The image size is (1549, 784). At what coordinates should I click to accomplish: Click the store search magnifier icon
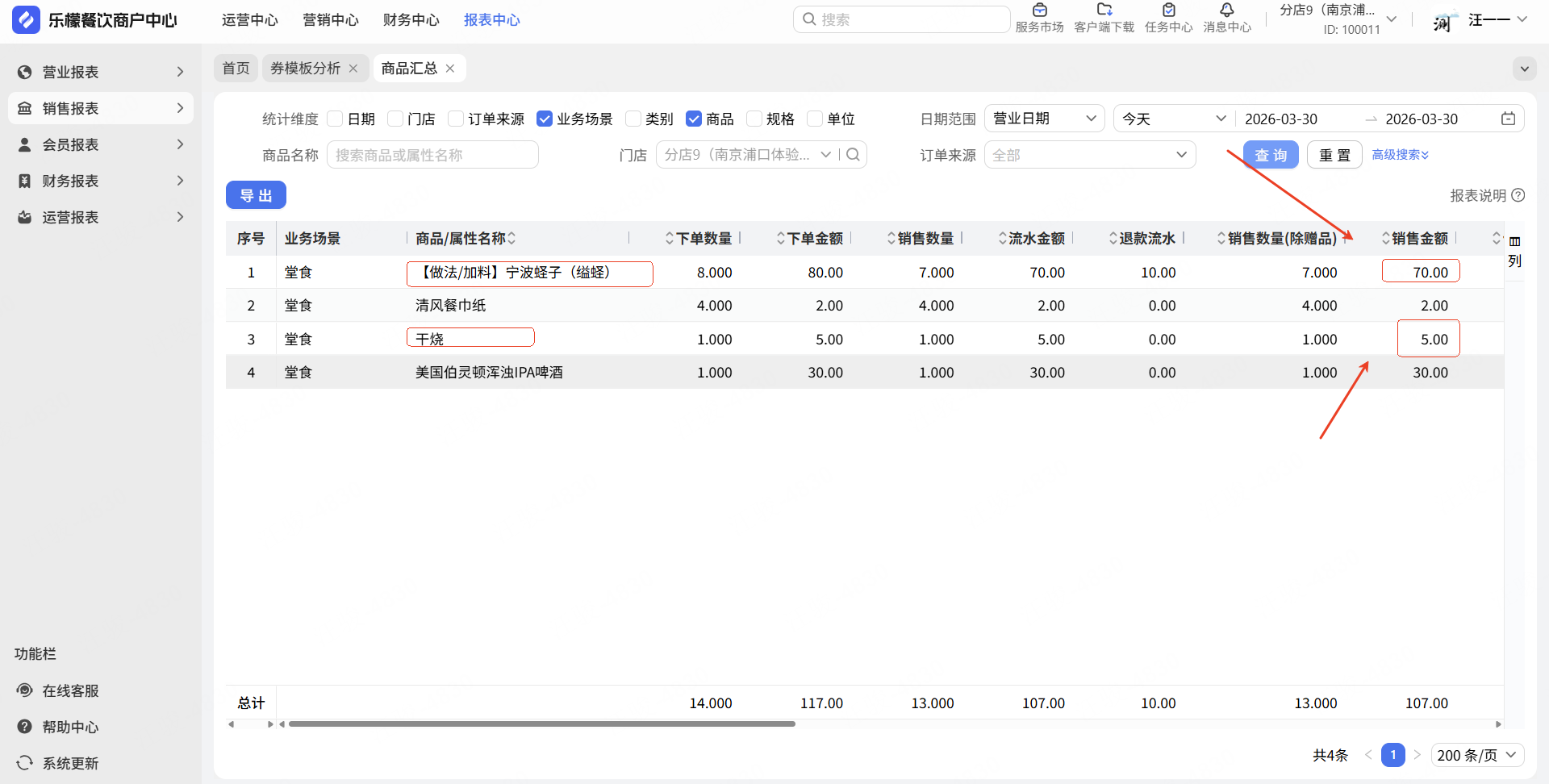click(853, 155)
